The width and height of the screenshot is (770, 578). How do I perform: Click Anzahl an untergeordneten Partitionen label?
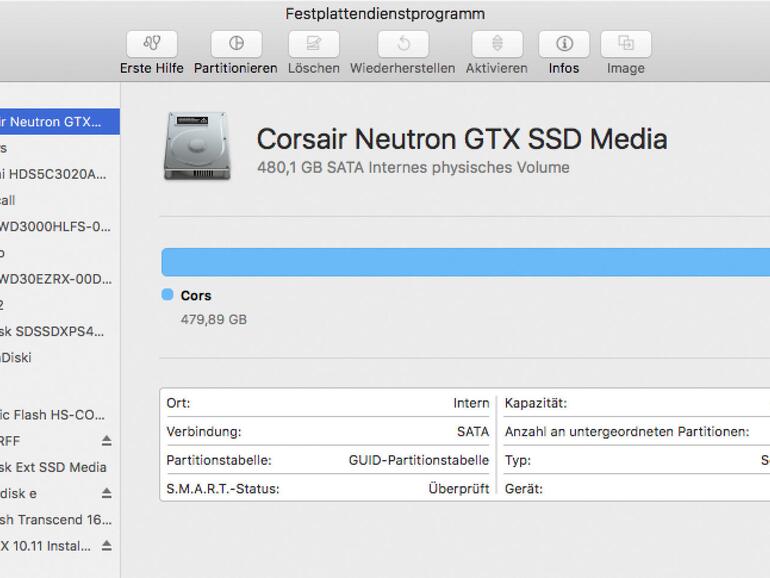[x=627, y=432]
